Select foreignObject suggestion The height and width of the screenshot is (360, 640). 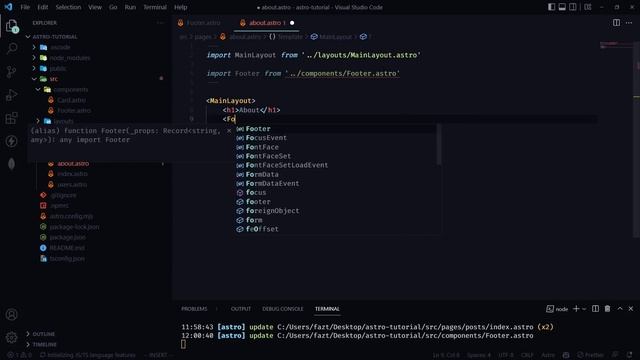336,211
